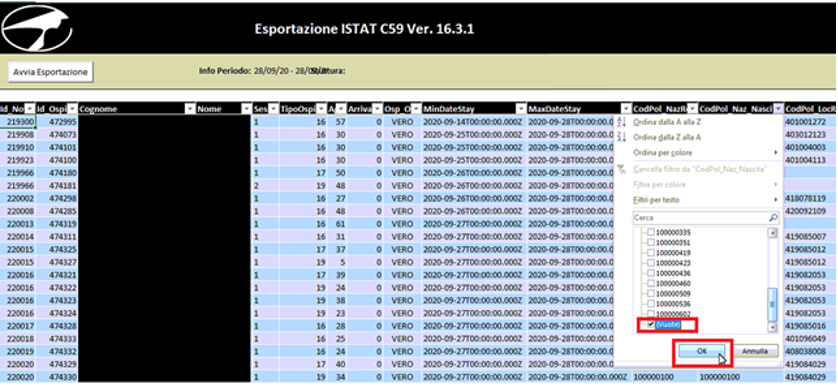Click the Avvia Esportazione button
The width and height of the screenshot is (838, 386).
click(x=51, y=72)
